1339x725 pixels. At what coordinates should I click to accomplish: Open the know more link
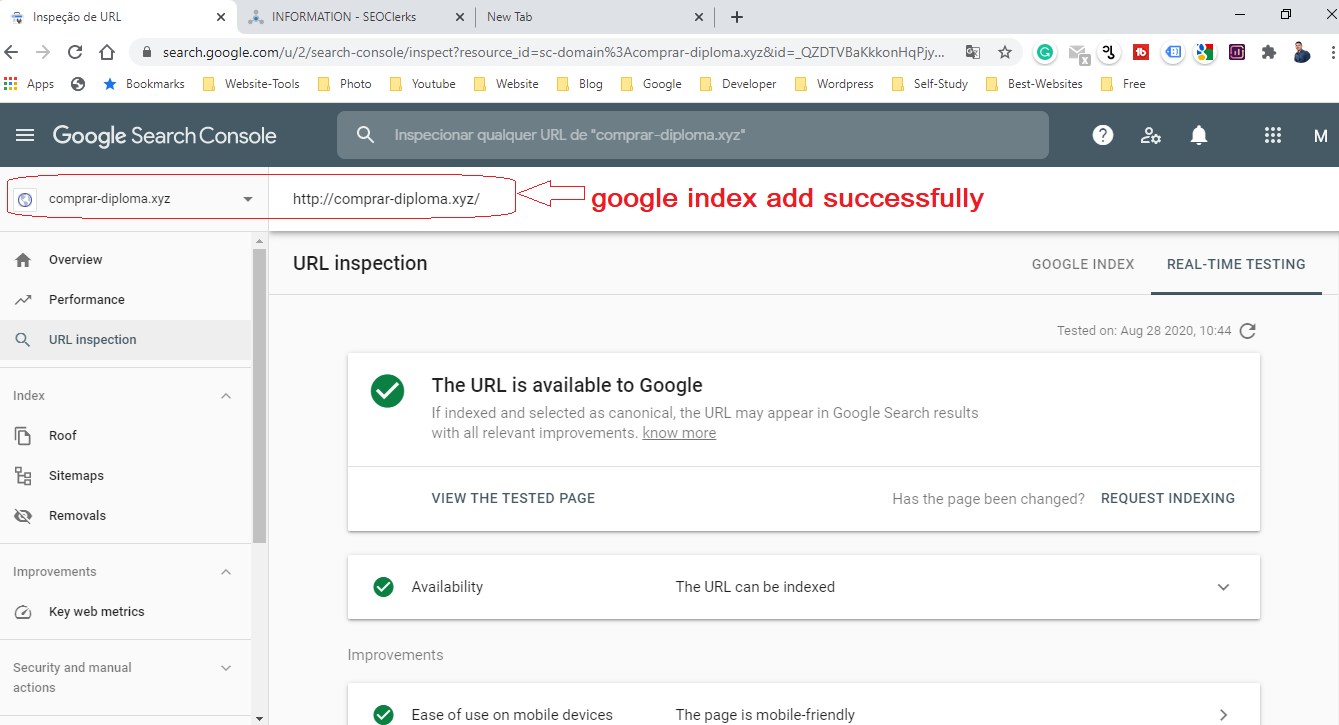click(679, 432)
